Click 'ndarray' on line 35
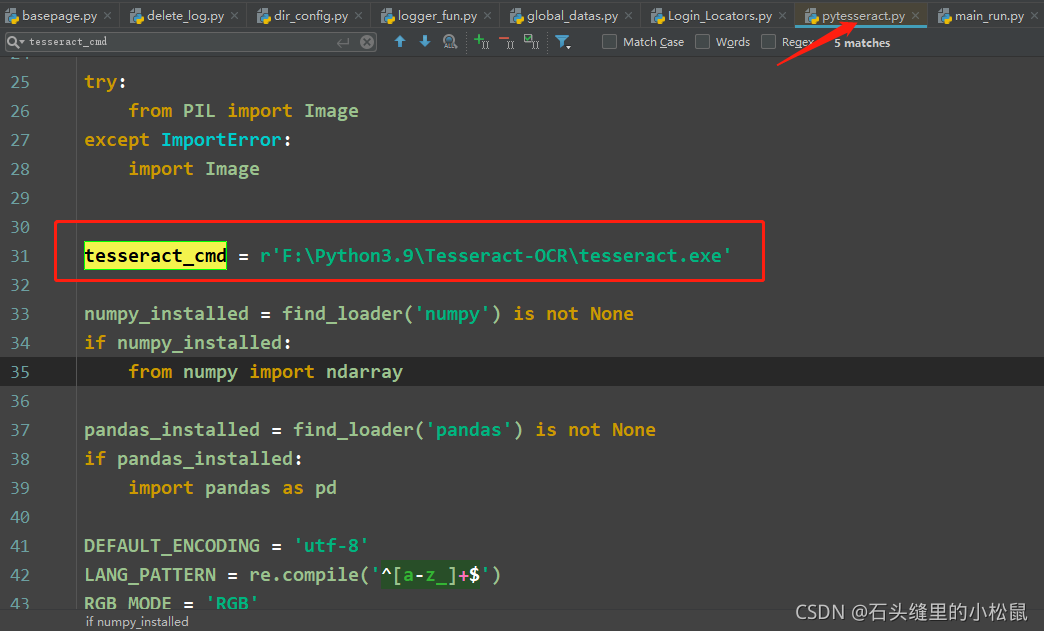This screenshot has width=1044, height=631. point(364,371)
